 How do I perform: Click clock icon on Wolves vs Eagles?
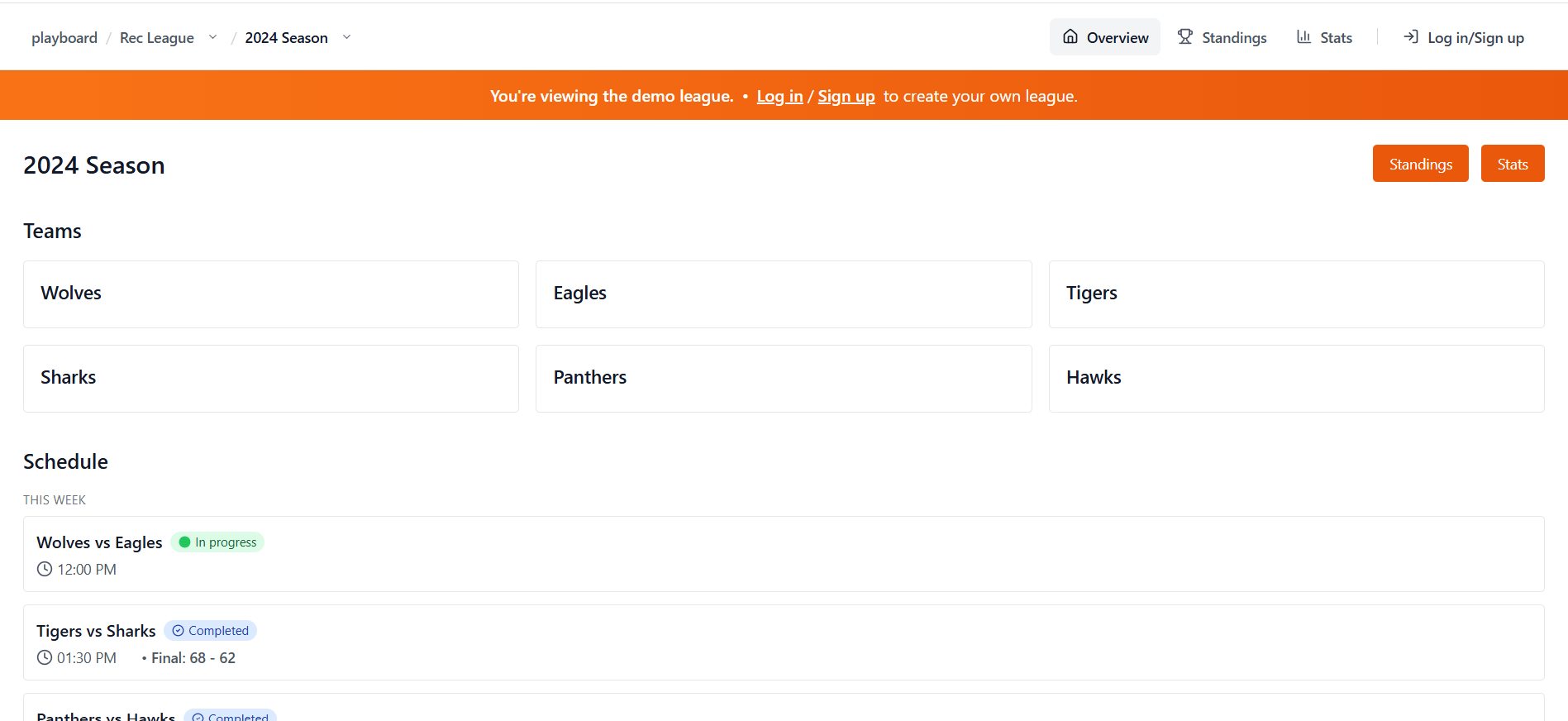tap(45, 570)
